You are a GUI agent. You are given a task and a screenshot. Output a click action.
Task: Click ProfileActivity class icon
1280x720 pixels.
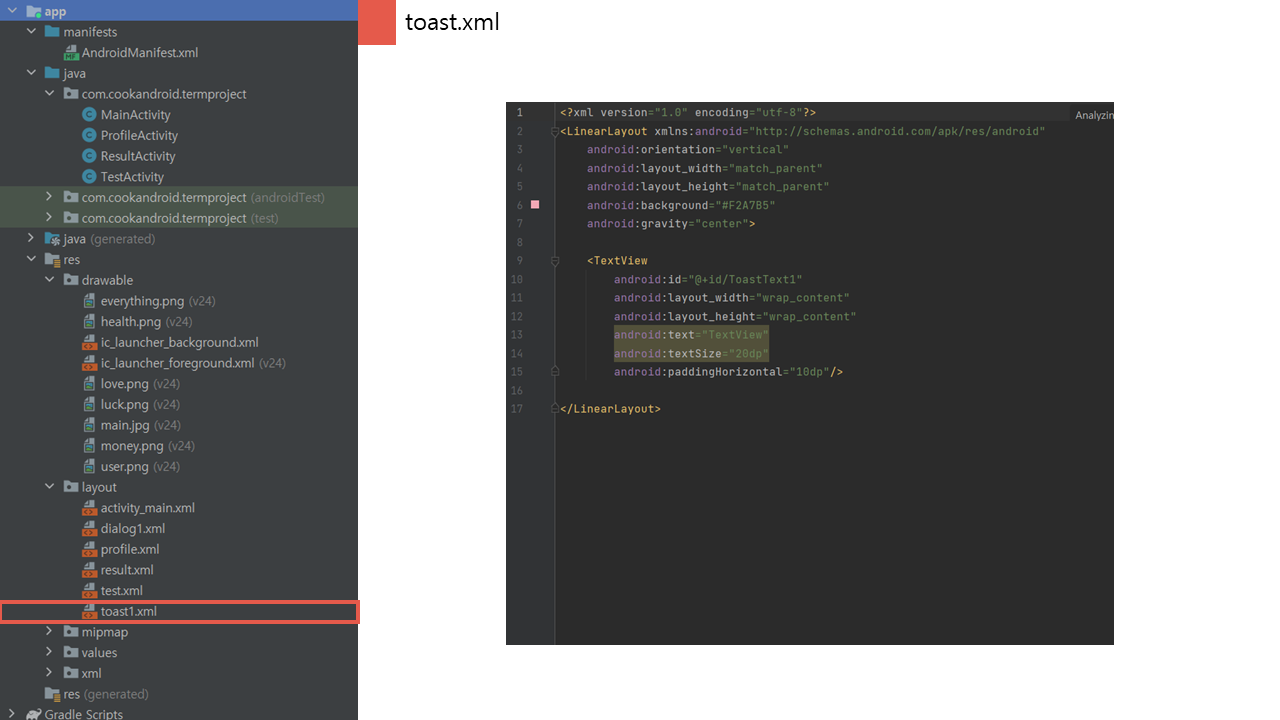click(x=89, y=135)
